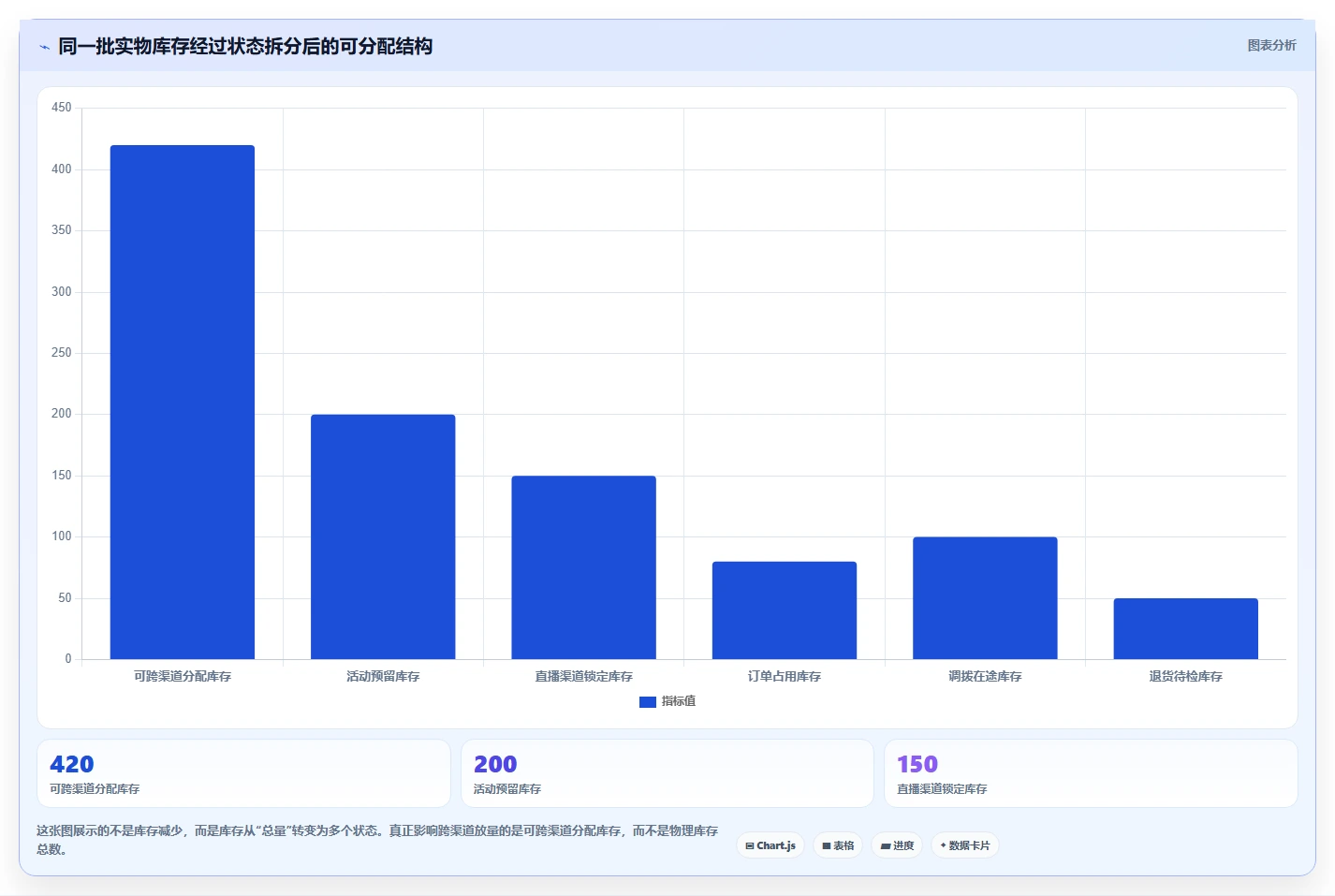1335x896 pixels.
Task: Click the 300 y-axis tick label
Action: click(x=62, y=292)
